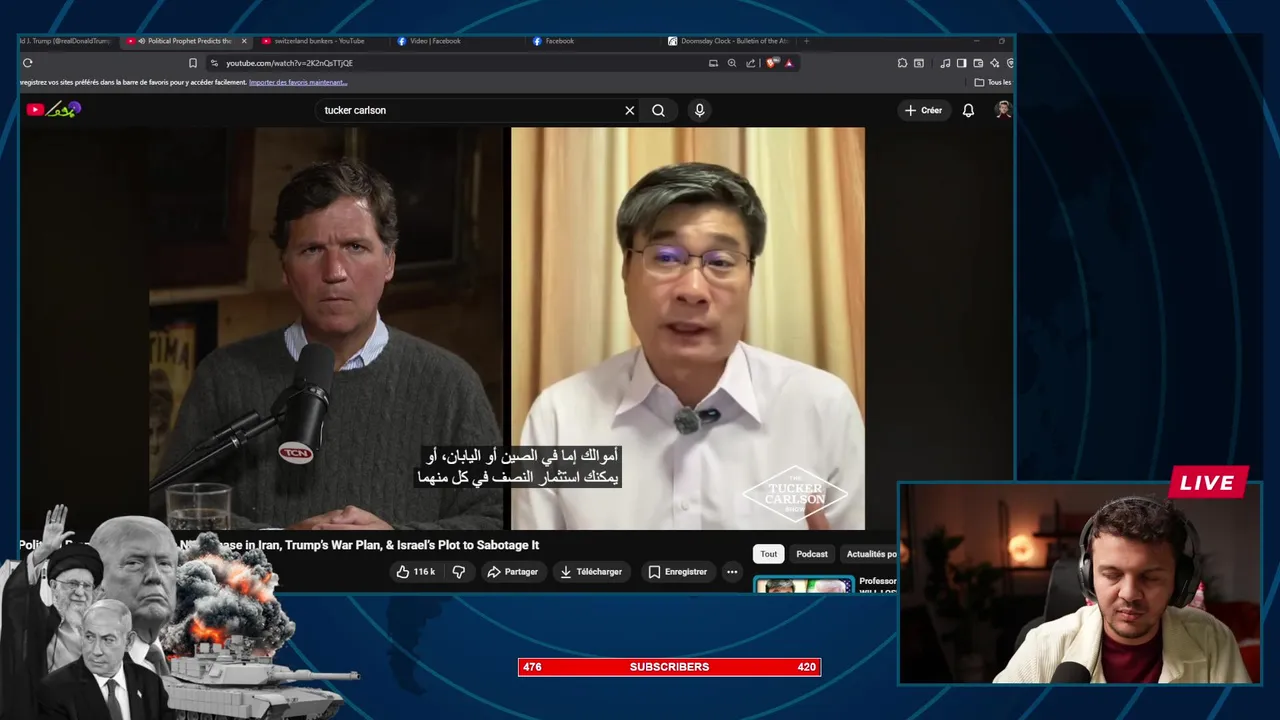Open the extensions puzzle icon
Screen dimensions: 1280x720
coord(902,63)
